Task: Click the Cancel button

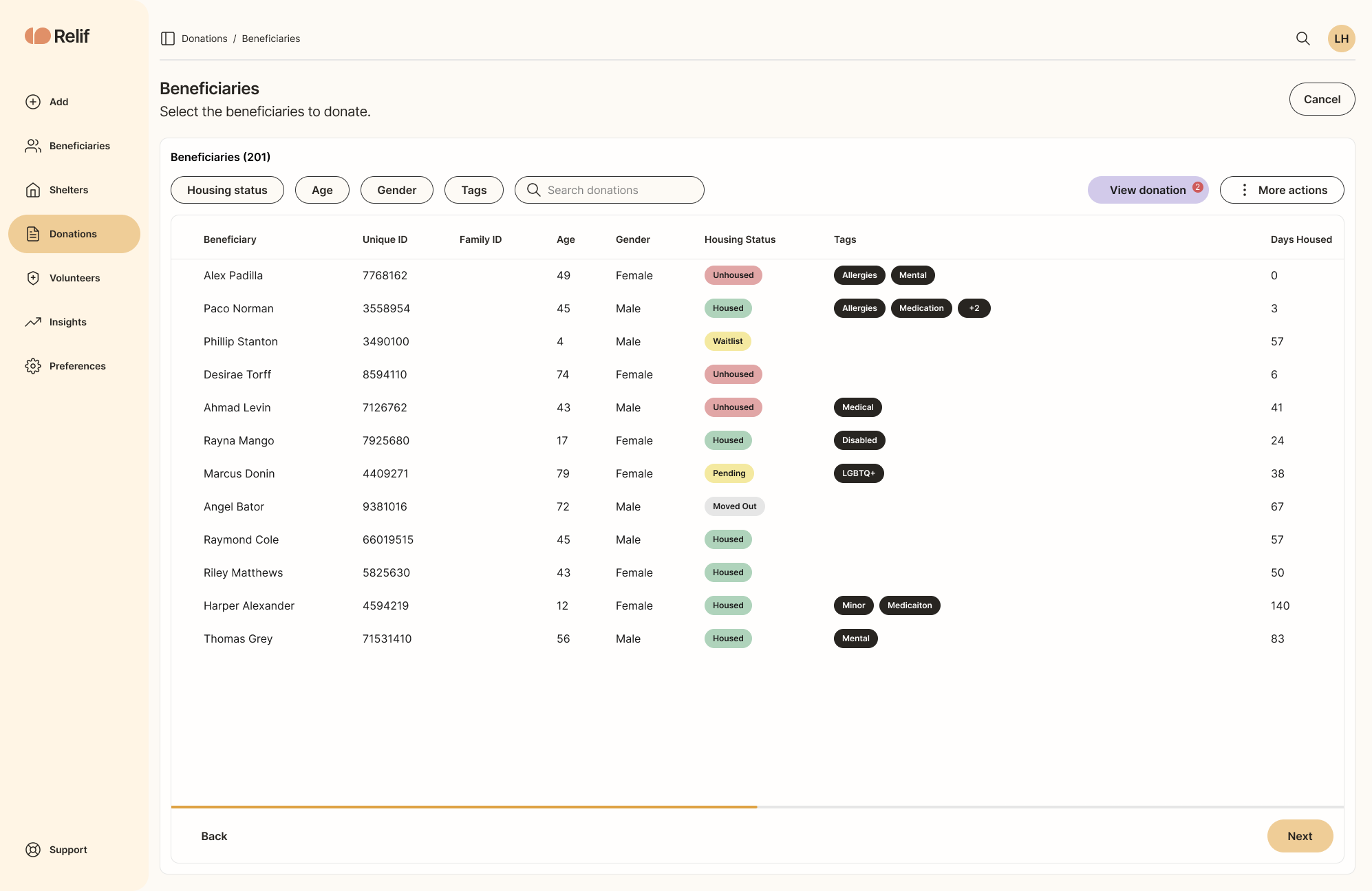Action: [1322, 99]
